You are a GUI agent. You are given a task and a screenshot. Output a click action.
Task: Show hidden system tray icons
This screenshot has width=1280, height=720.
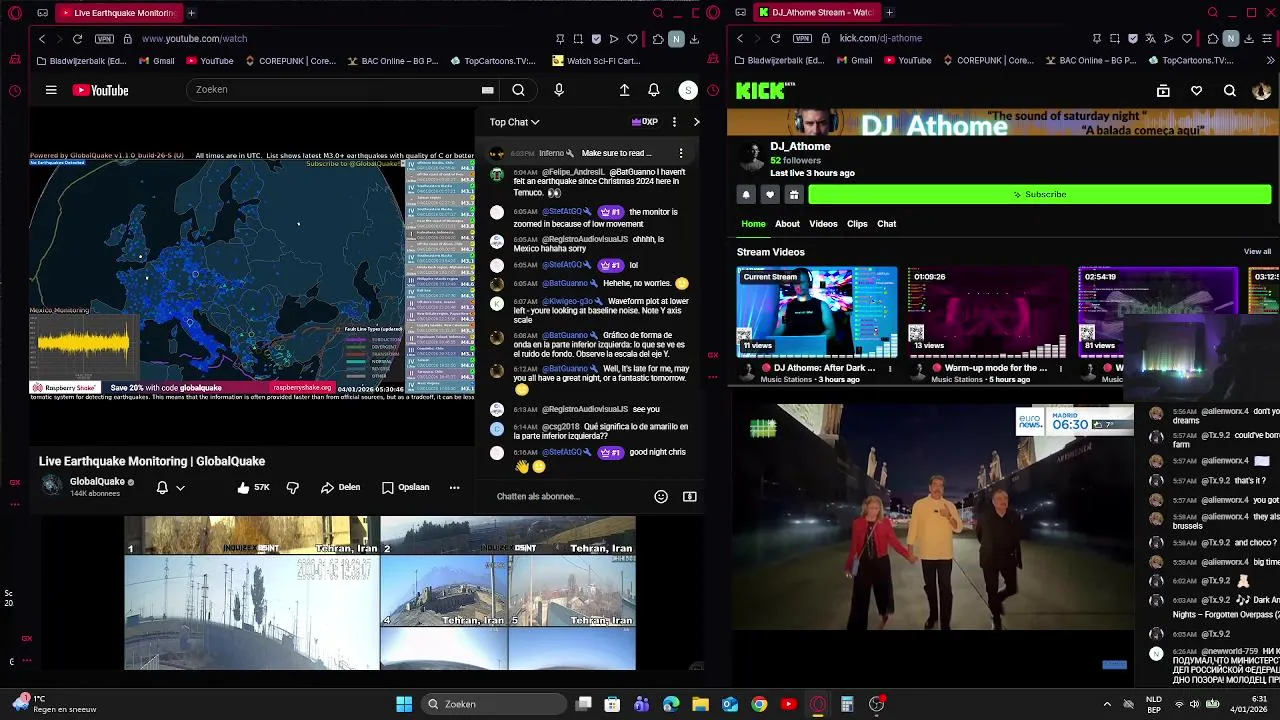pos(1106,704)
